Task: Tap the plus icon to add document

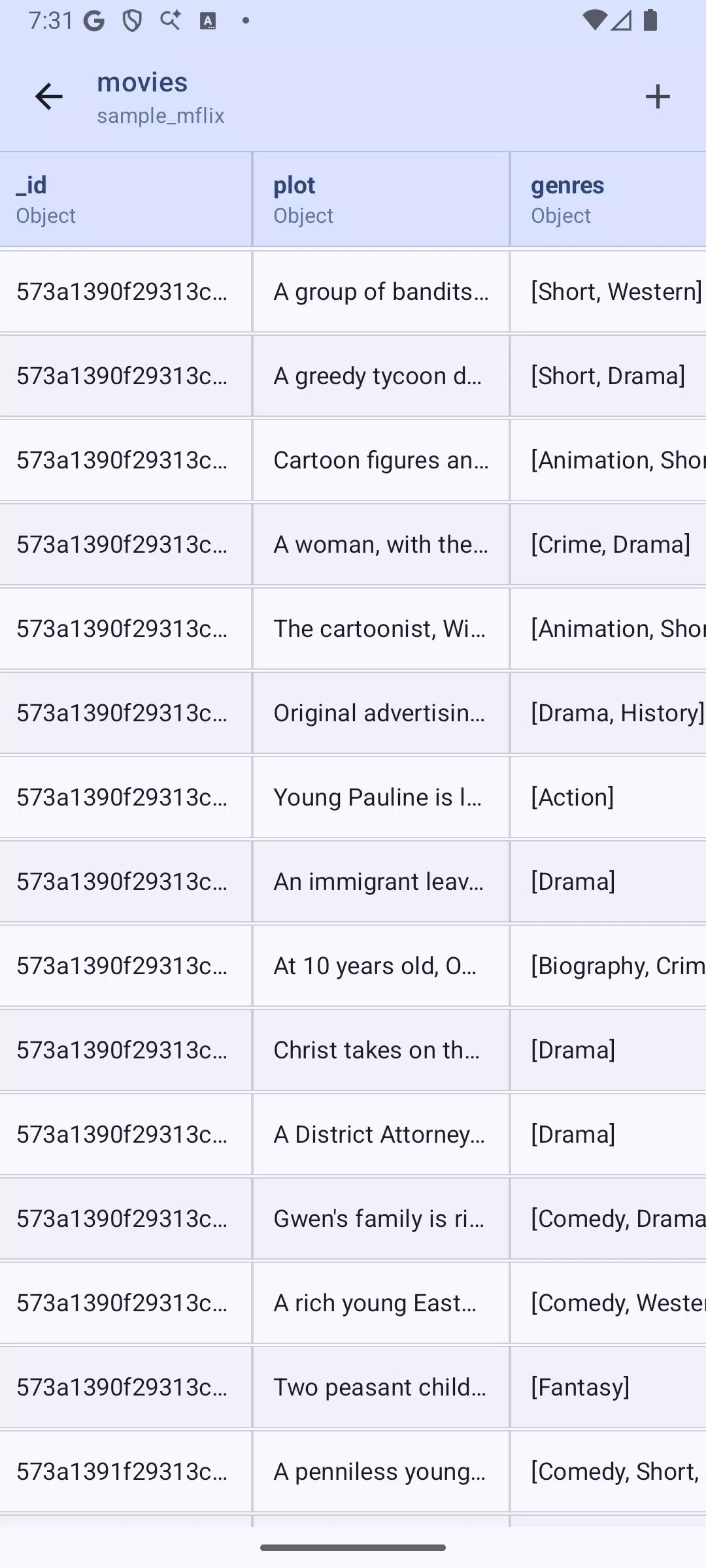Action: coord(658,97)
